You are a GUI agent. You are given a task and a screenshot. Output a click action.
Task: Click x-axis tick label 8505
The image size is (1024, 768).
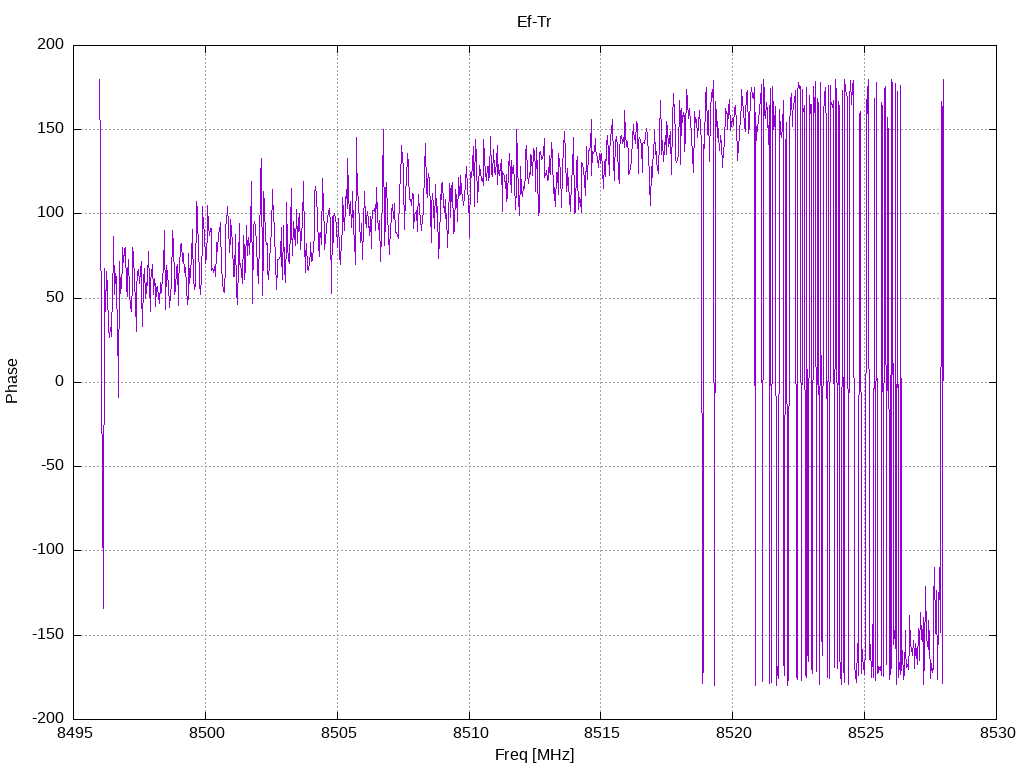pyautogui.click(x=338, y=733)
